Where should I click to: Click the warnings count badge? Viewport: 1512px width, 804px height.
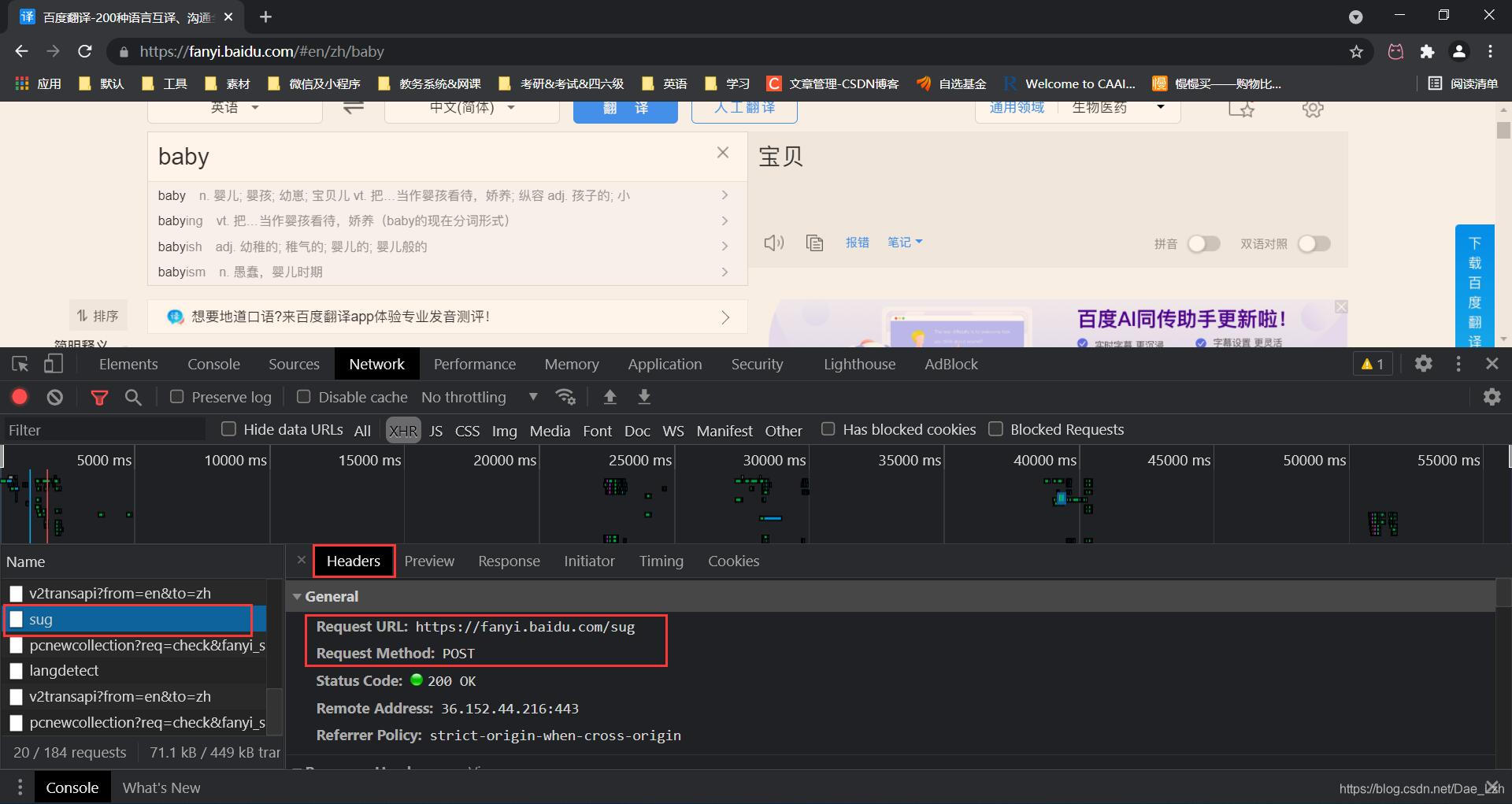click(1373, 364)
